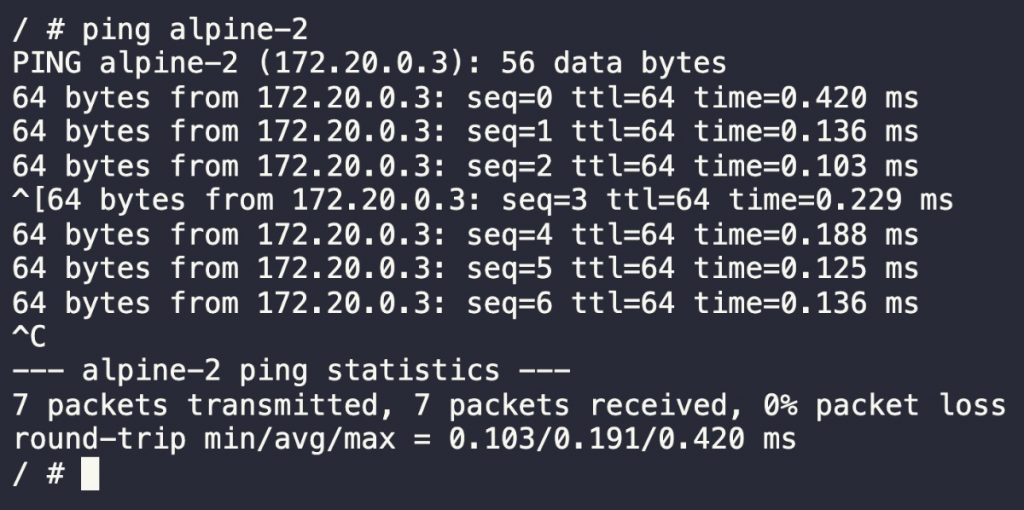Click the seq=1 reply line
Viewport: 1024px width, 510px height.
point(464,132)
